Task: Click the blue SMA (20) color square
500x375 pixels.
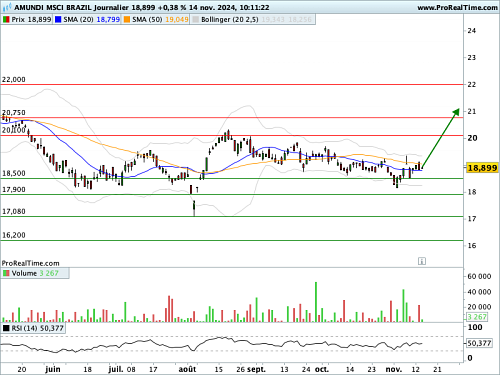Action: pos(58,20)
